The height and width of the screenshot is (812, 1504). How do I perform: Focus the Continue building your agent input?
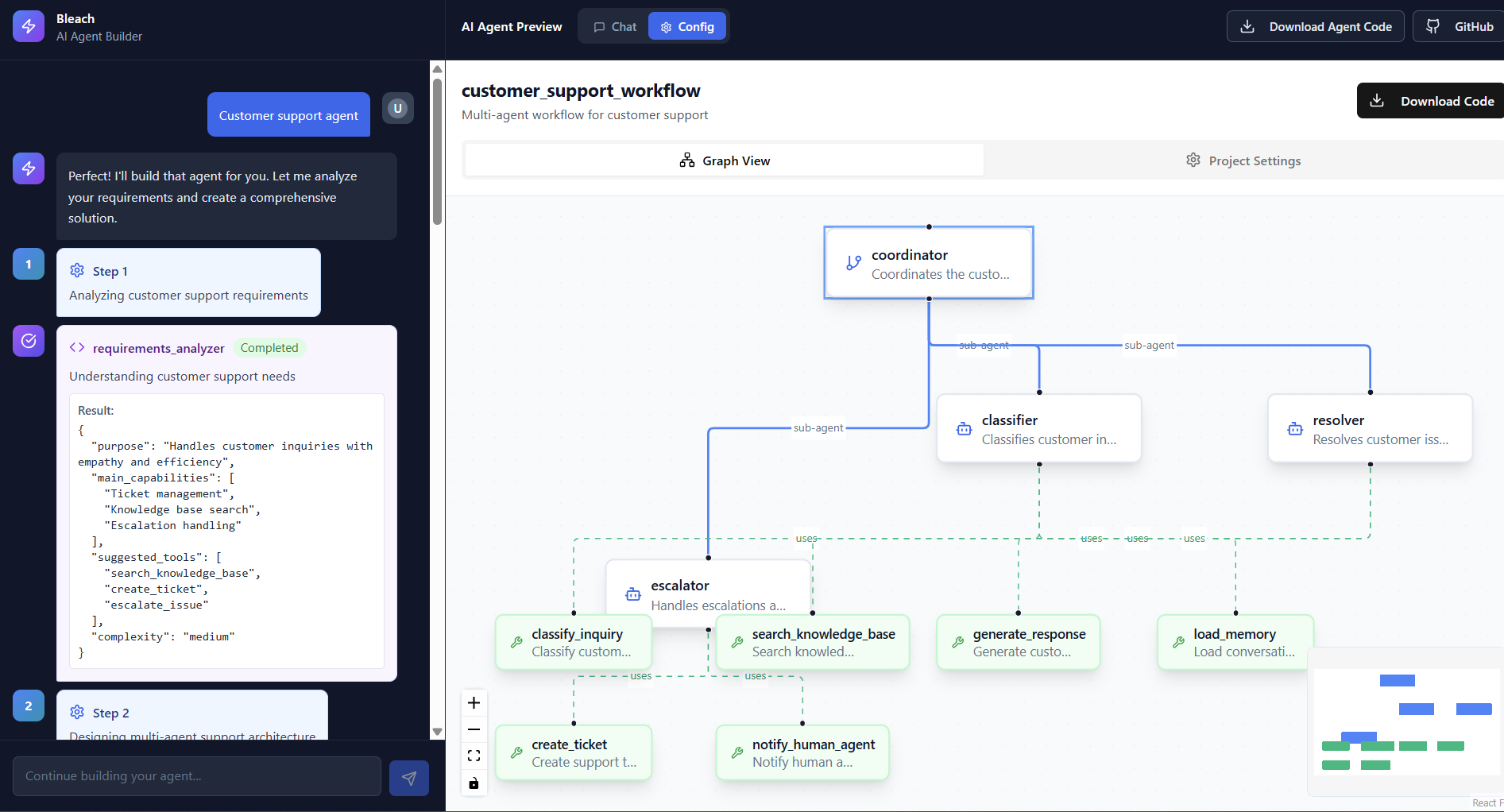coord(197,776)
